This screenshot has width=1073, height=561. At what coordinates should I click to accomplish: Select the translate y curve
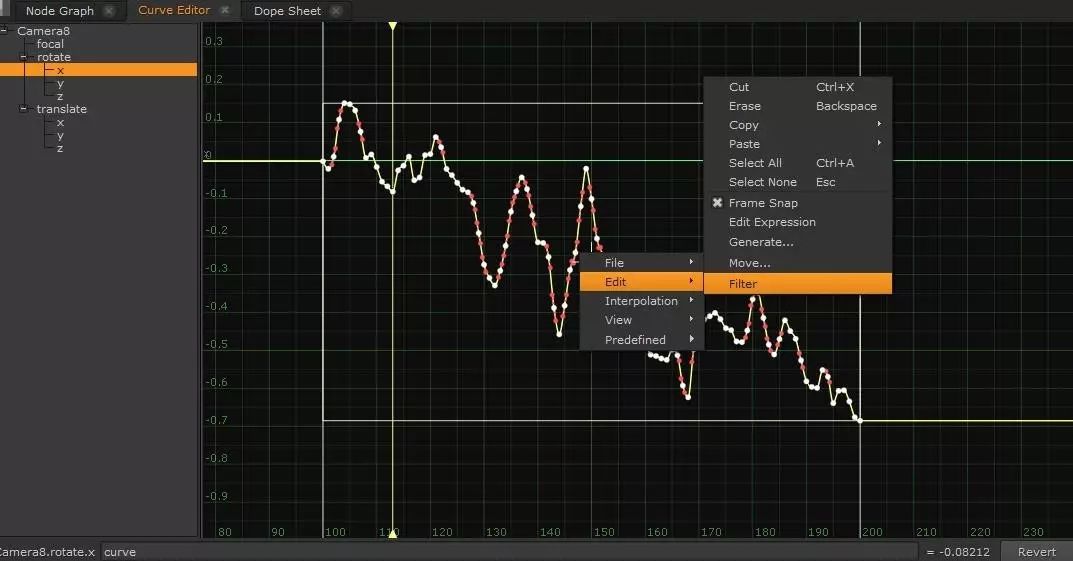pos(60,135)
